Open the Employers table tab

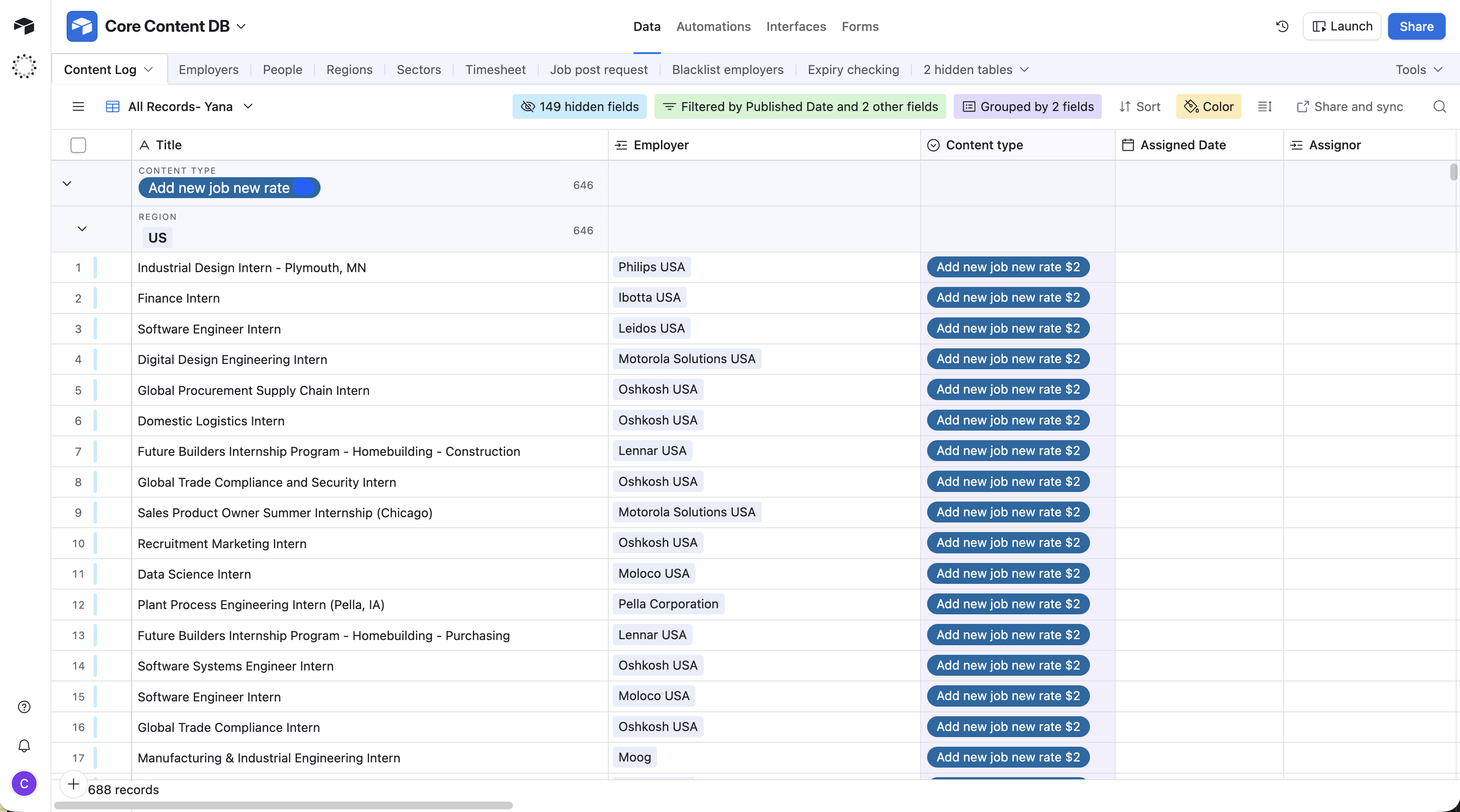tap(209, 70)
